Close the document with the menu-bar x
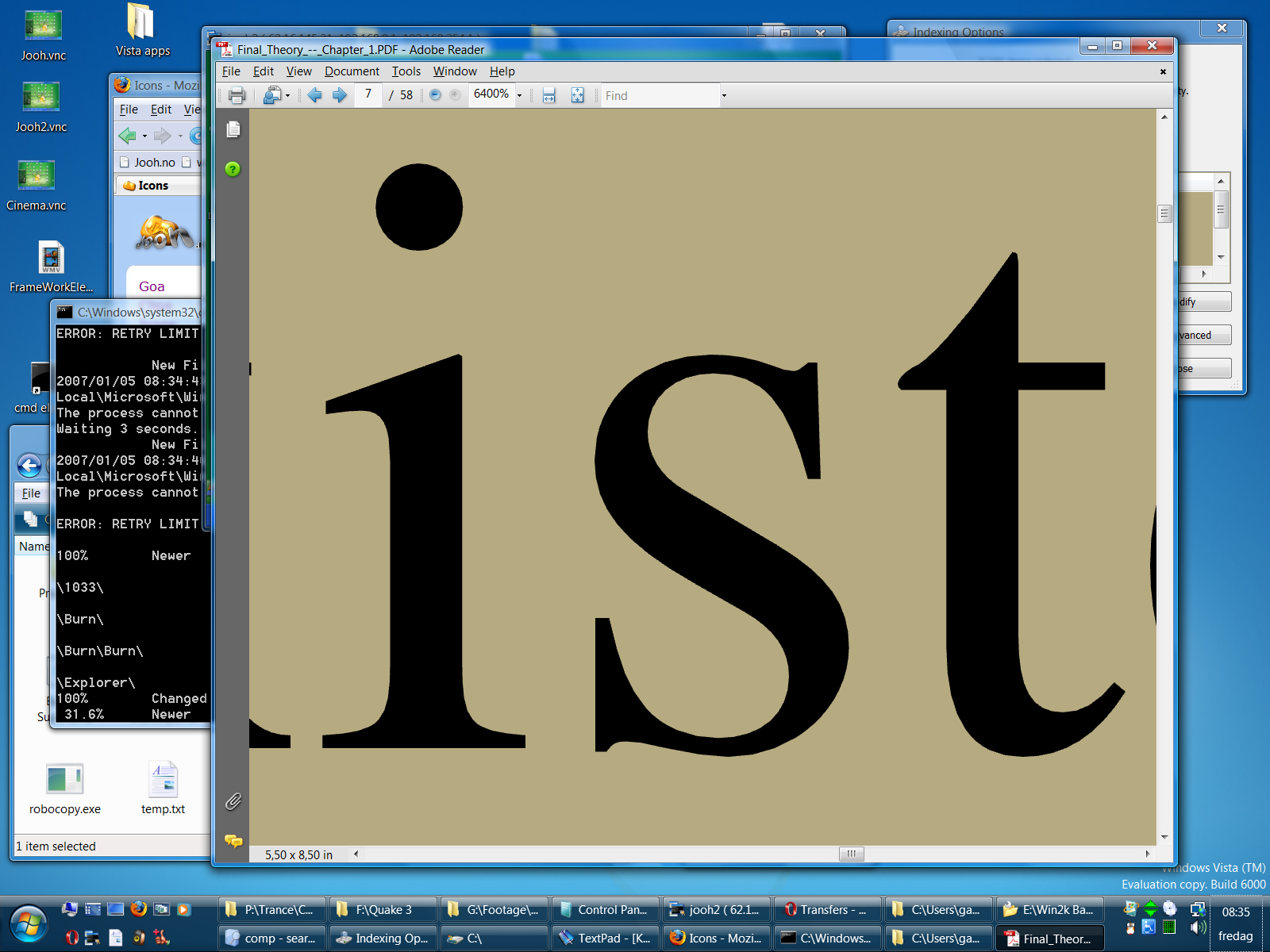This screenshot has height=952, width=1270. tap(1163, 71)
